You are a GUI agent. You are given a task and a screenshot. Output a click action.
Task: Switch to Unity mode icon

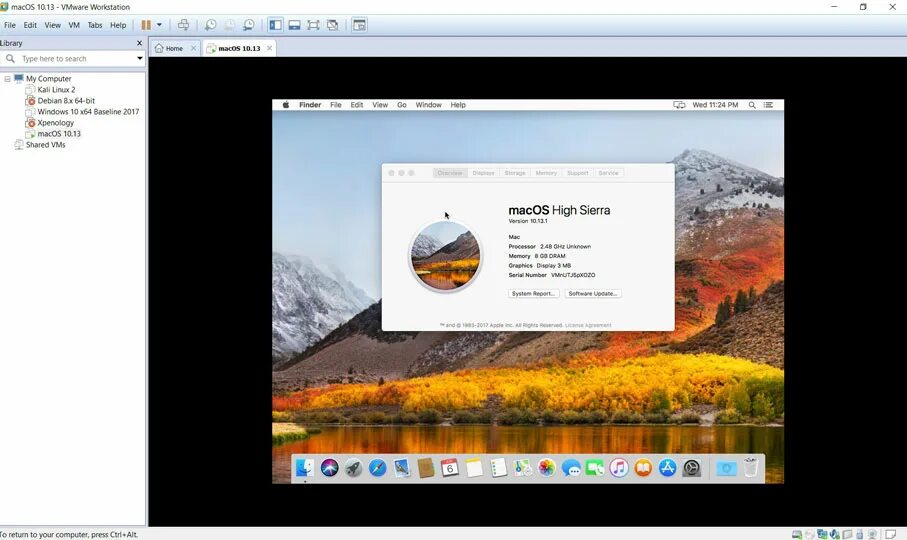tap(333, 25)
